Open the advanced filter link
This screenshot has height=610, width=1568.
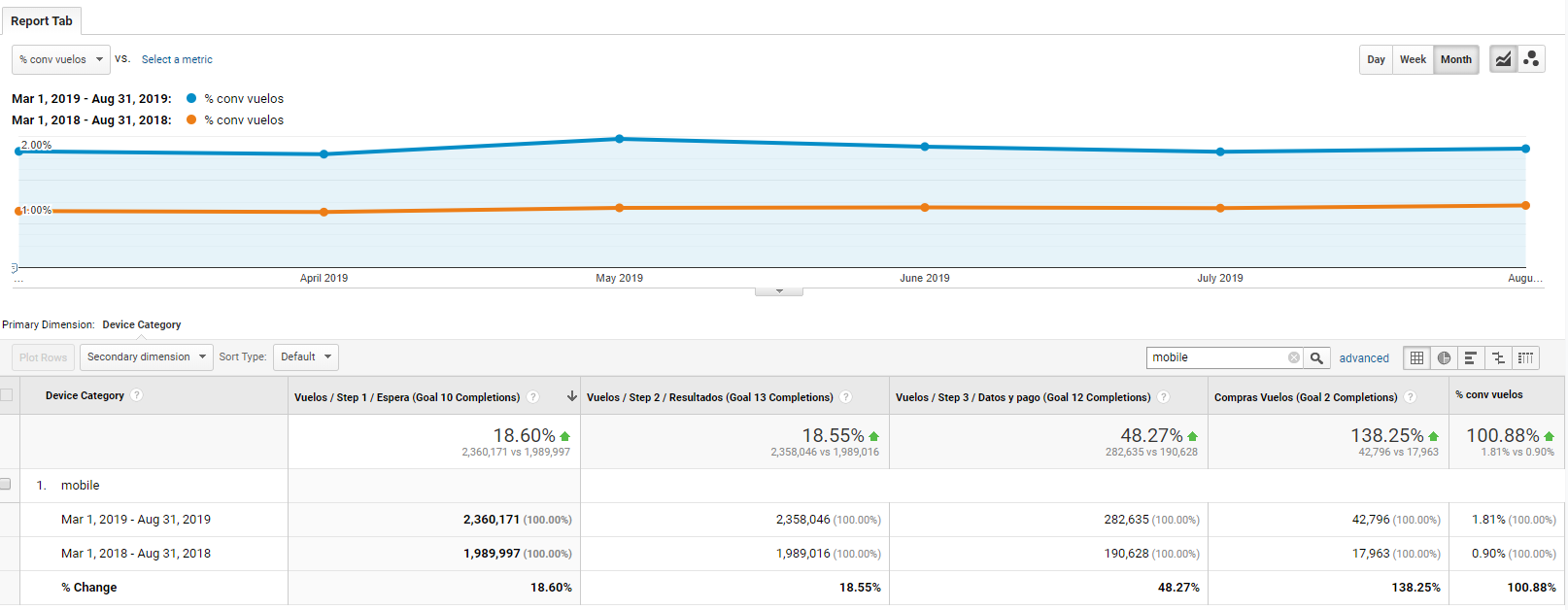point(1364,358)
